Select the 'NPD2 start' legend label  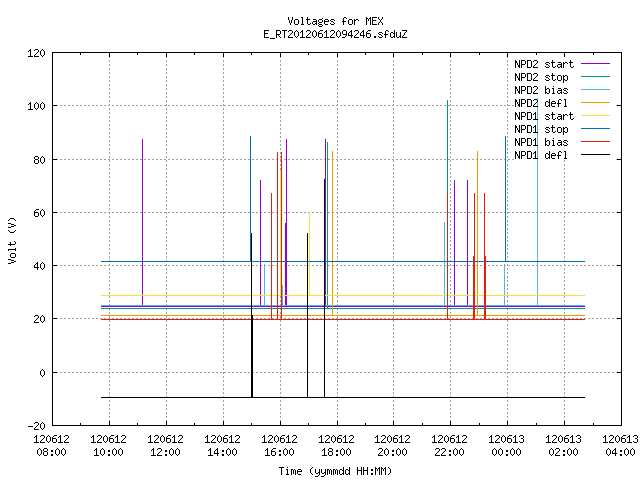[544, 64]
